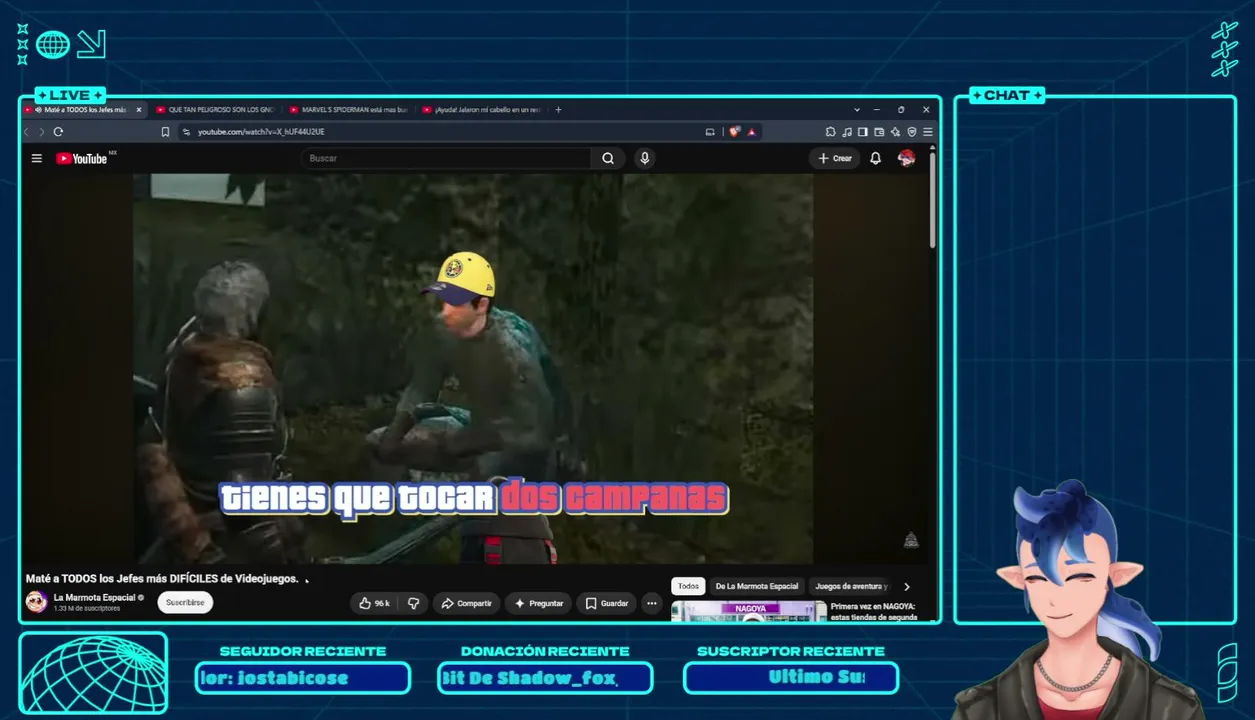Viewport: 1255px width, 720px height.
Task: Switch to 'QUE TAN PELIGROSO SON LOS GNO' tab
Action: 214,110
